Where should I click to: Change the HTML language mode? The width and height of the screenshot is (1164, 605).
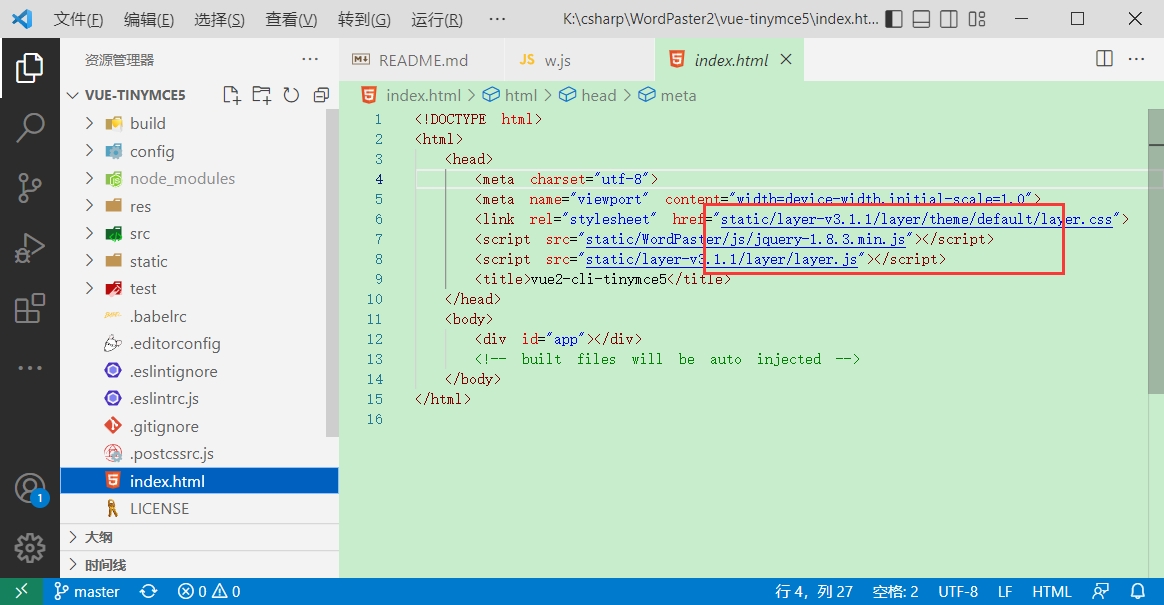click(1051, 592)
